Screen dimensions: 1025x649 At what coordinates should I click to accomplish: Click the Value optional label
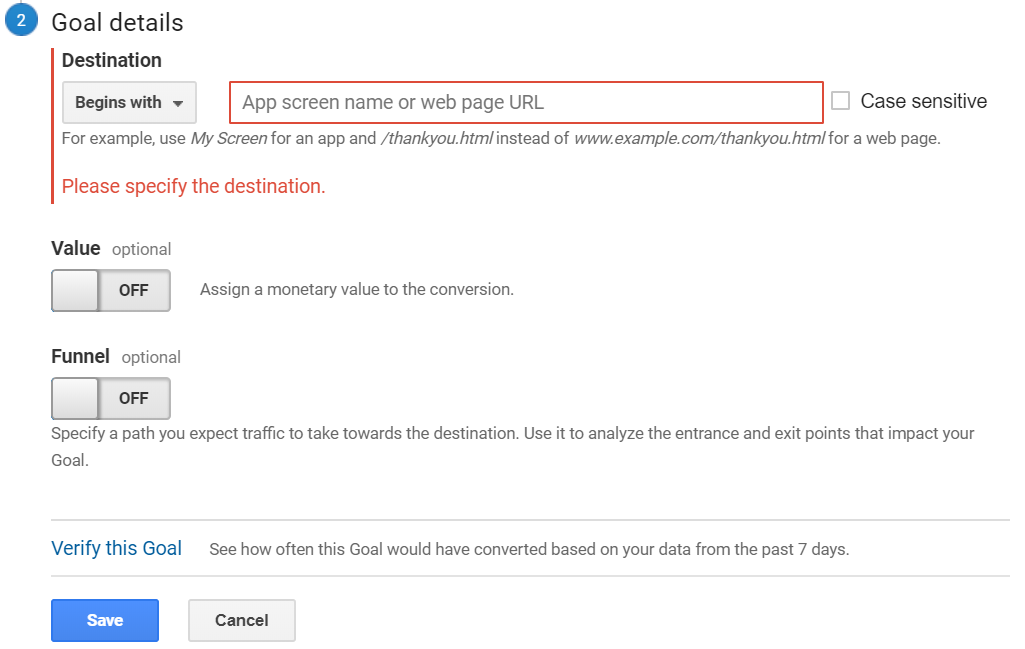click(111, 248)
